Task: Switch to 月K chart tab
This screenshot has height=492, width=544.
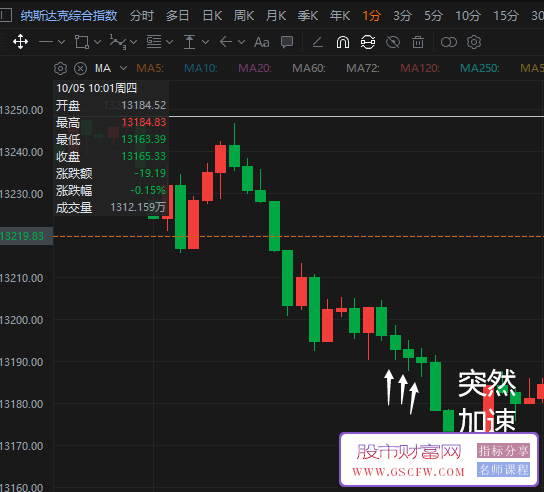Action: (276, 16)
